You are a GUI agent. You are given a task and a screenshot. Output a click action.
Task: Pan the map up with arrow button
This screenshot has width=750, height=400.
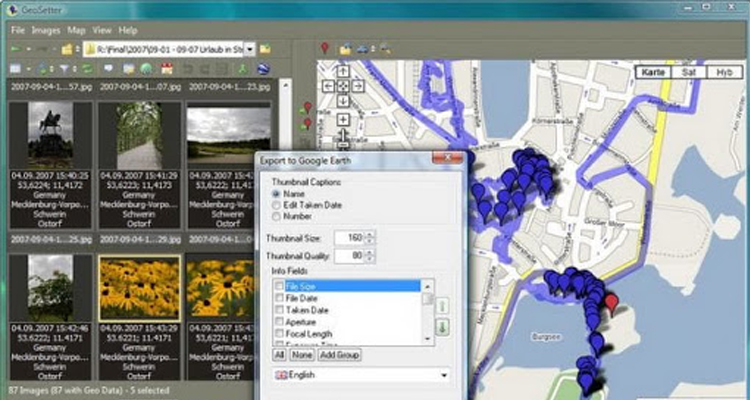point(343,71)
